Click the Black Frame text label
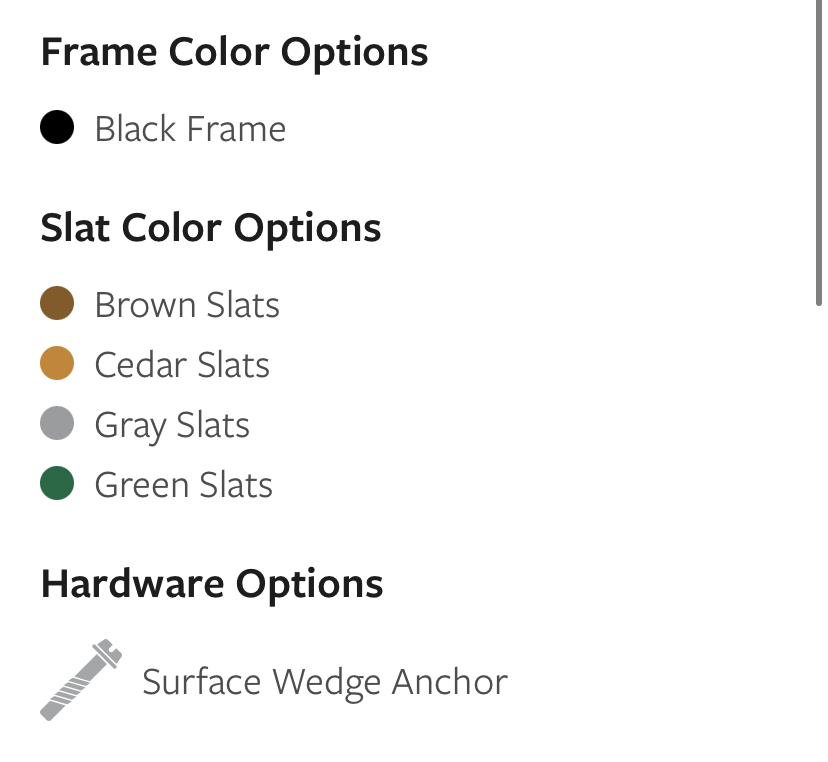The image size is (828, 762). tap(190, 129)
